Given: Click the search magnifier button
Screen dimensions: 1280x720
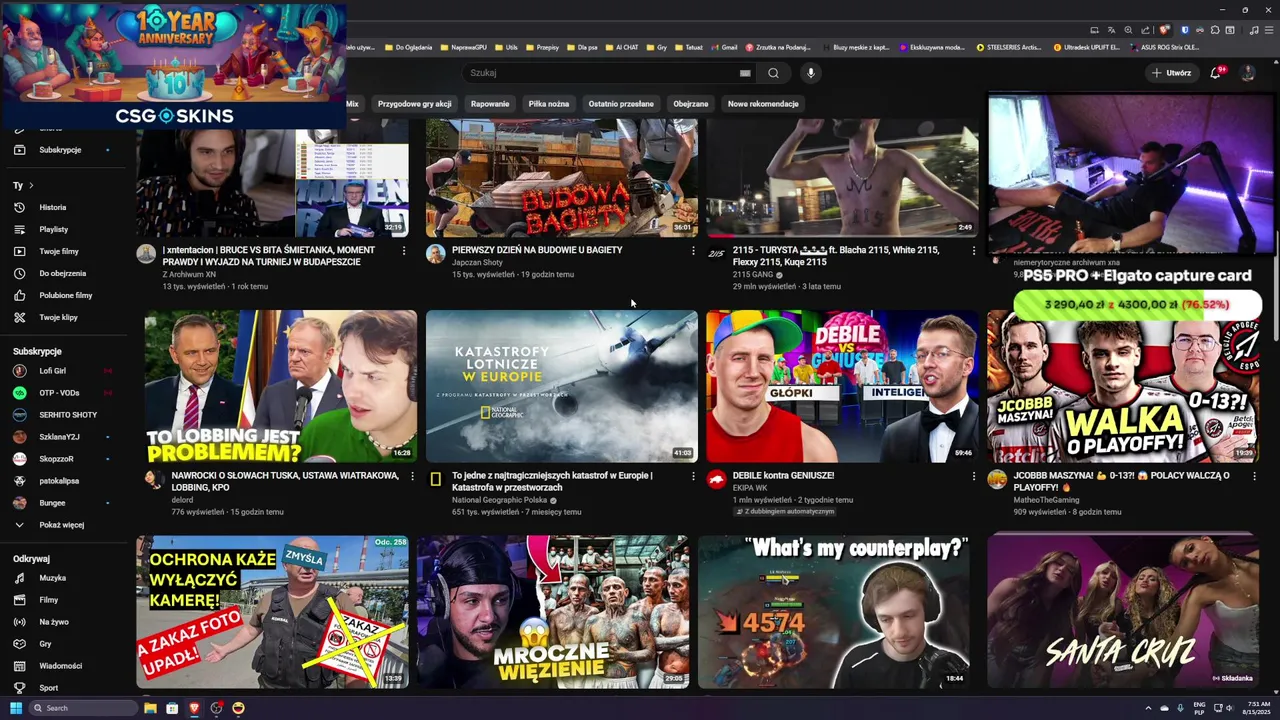Looking at the screenshot, I should click(x=773, y=73).
